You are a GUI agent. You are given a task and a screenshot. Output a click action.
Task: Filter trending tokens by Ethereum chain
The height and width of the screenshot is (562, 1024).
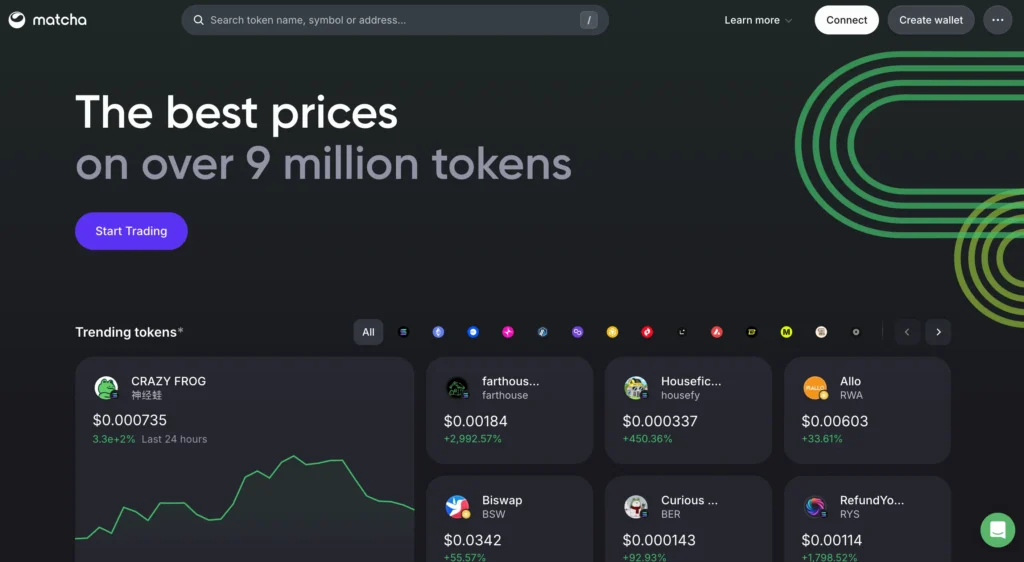(438, 332)
